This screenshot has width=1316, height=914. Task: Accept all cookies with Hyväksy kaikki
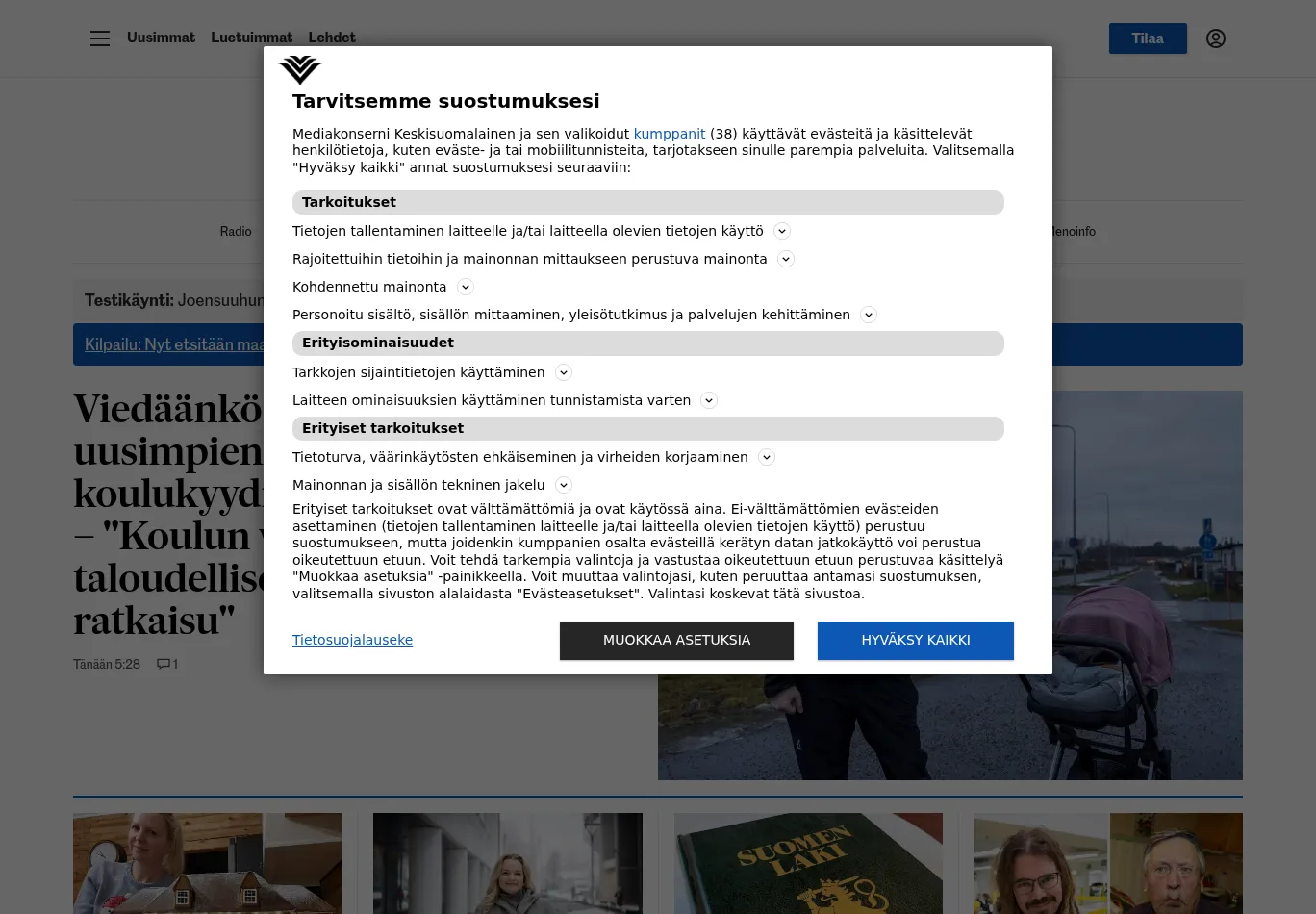click(x=916, y=641)
